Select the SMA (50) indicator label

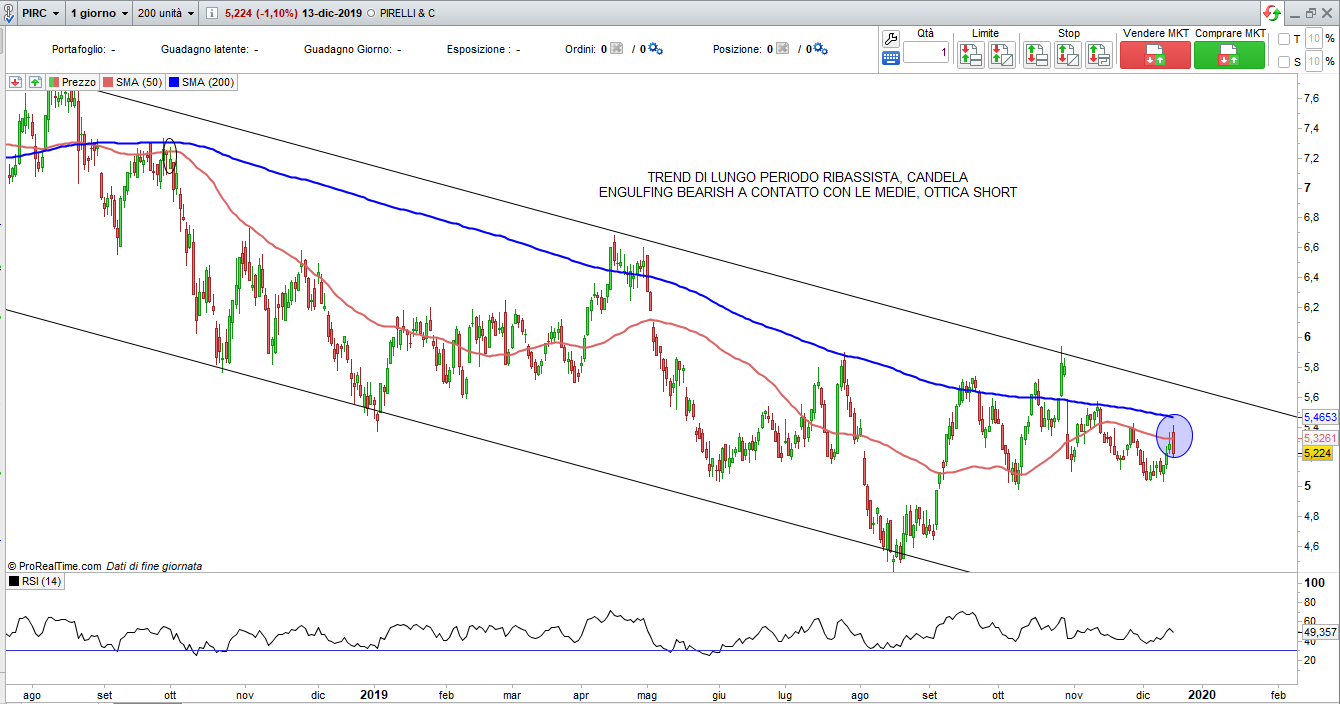pos(133,82)
